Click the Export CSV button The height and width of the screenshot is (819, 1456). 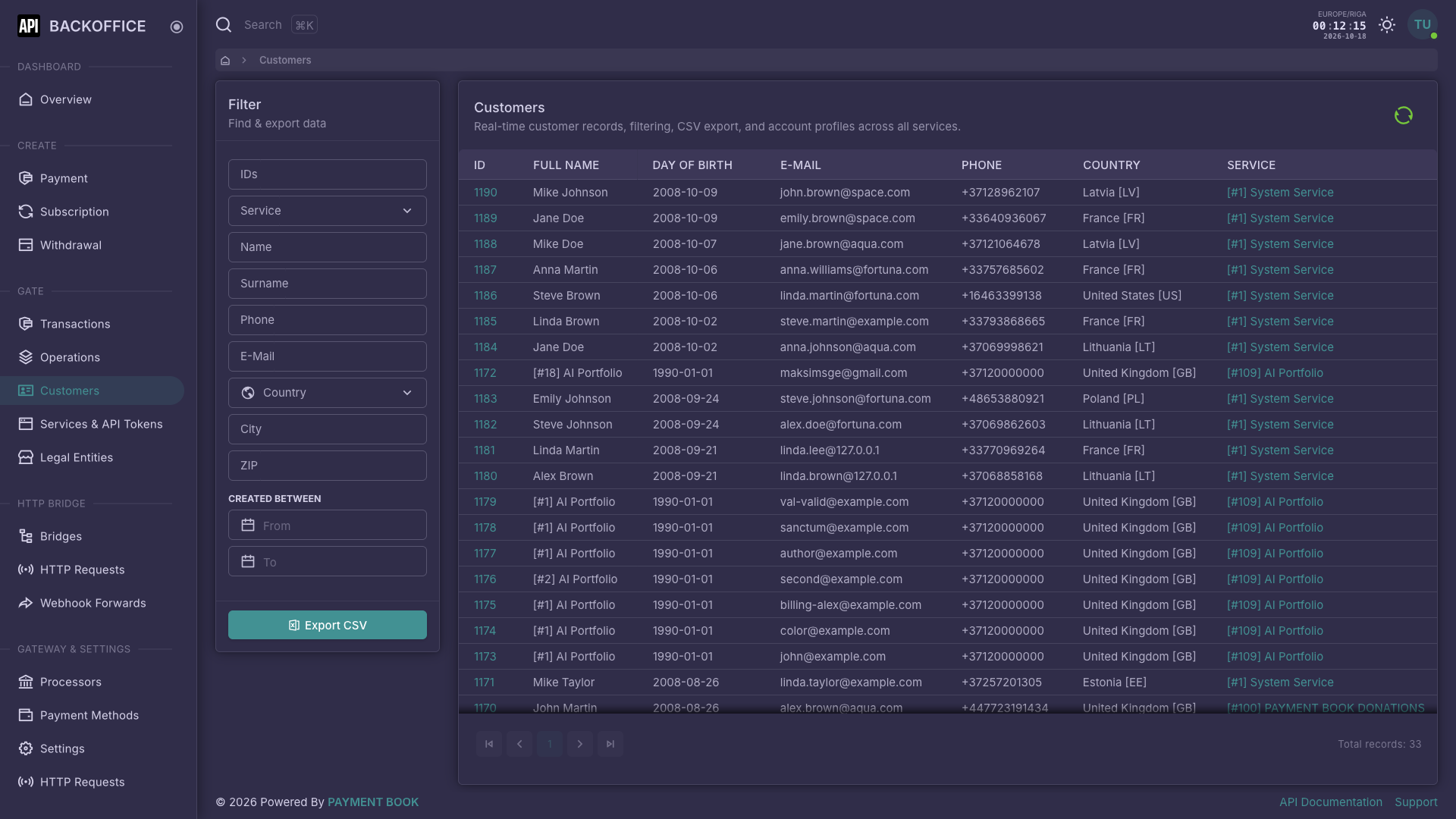tap(328, 625)
